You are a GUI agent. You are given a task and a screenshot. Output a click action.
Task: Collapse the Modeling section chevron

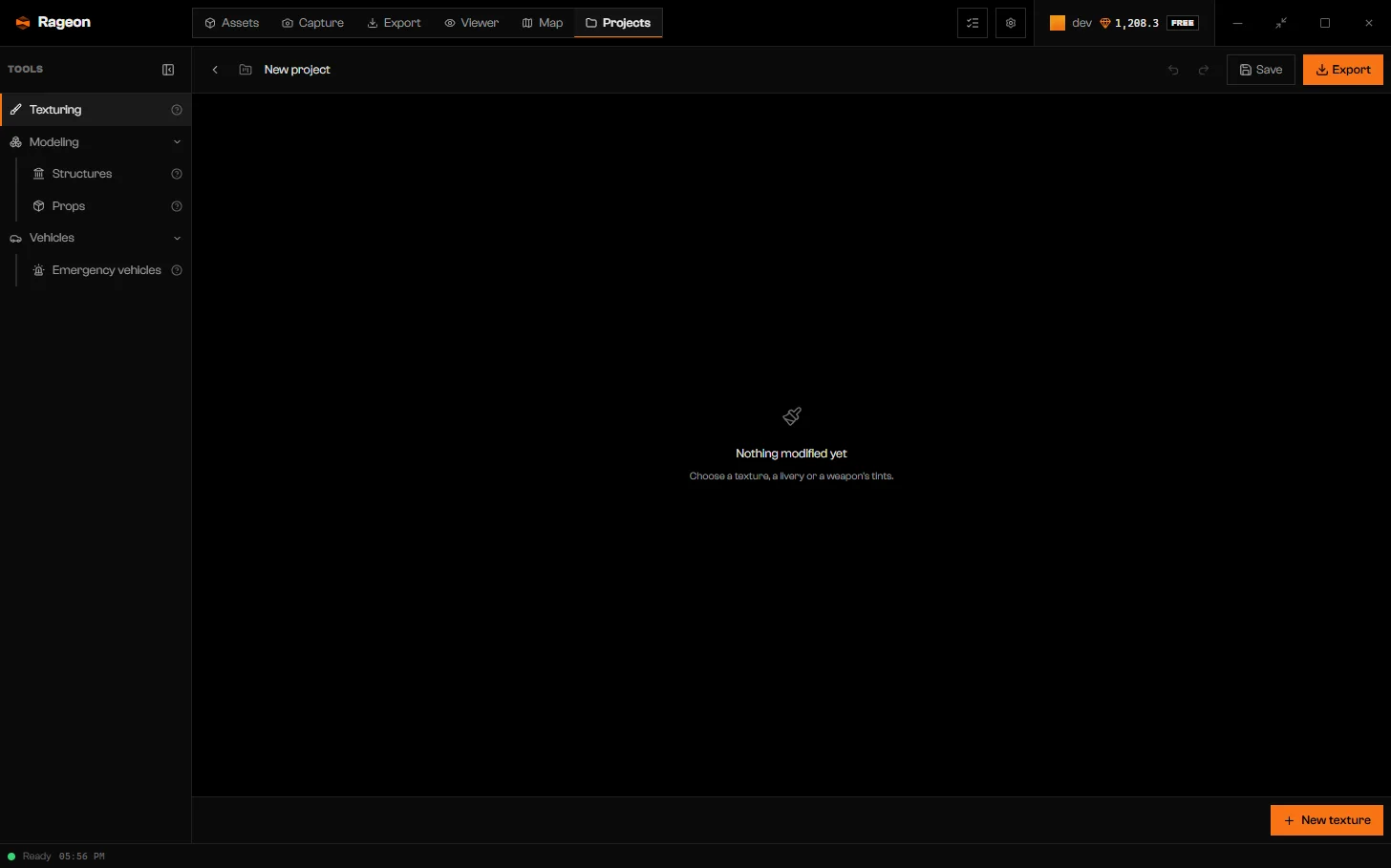click(x=177, y=142)
